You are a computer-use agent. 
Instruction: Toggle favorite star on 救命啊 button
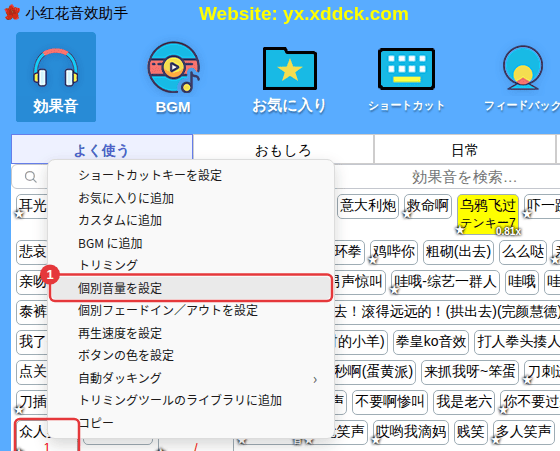click(x=407, y=214)
